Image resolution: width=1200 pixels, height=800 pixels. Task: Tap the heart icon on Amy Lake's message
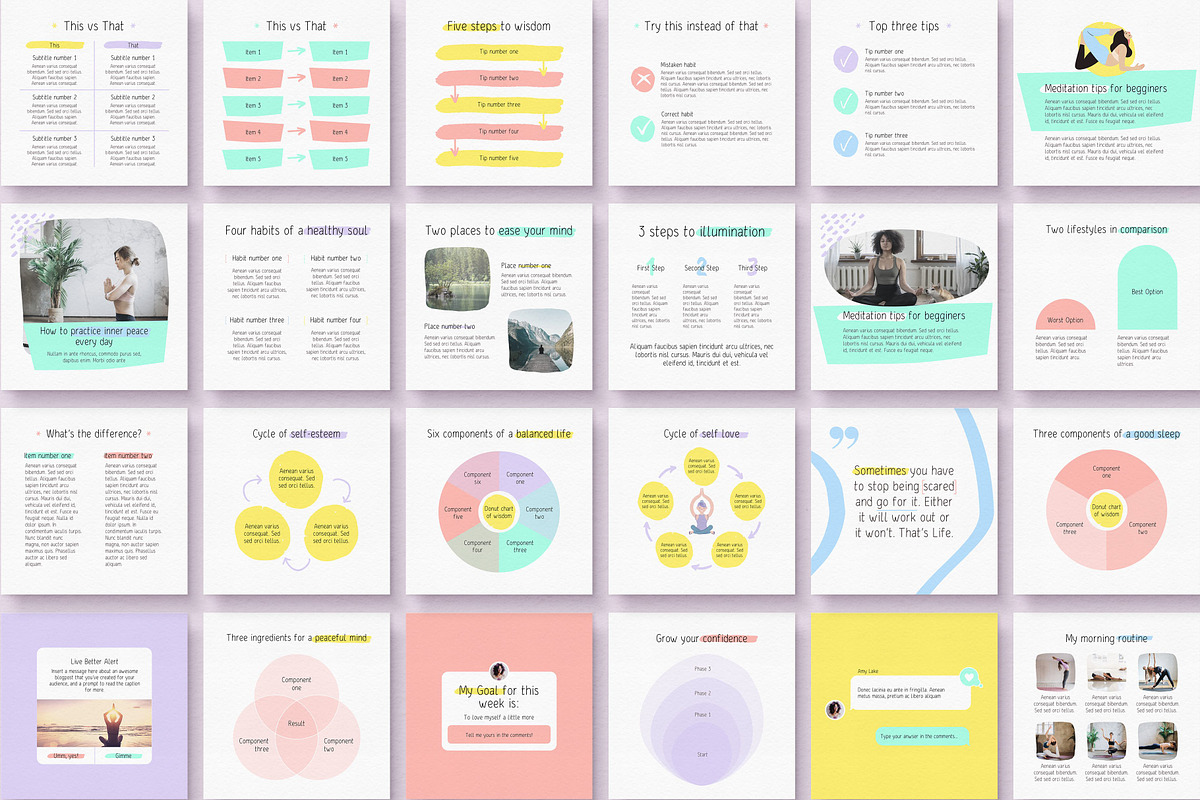[x=968, y=677]
